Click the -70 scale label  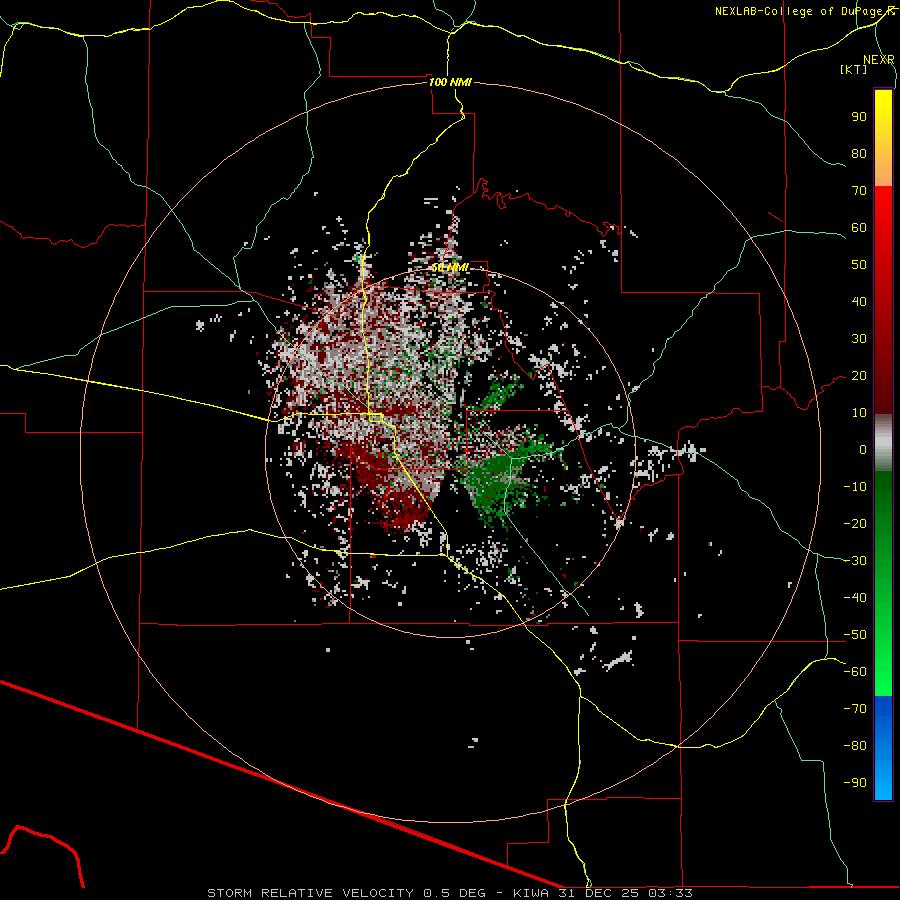click(855, 709)
